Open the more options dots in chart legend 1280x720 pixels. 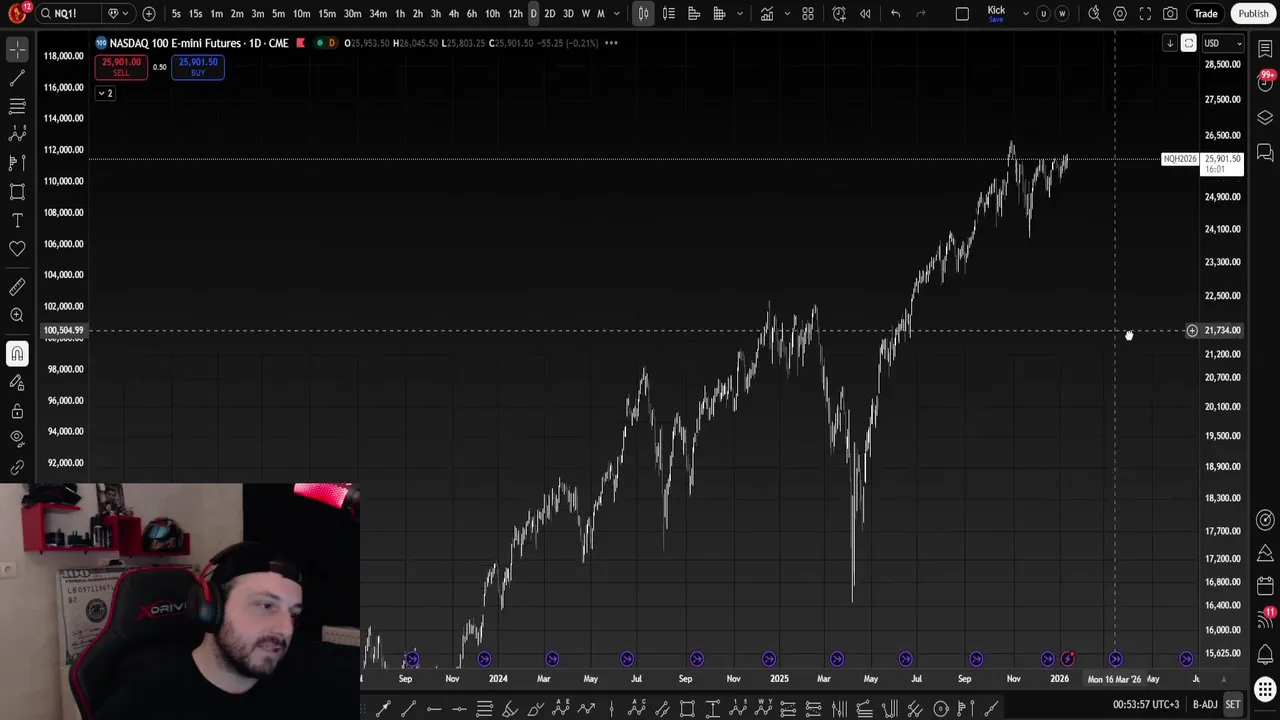[x=611, y=43]
